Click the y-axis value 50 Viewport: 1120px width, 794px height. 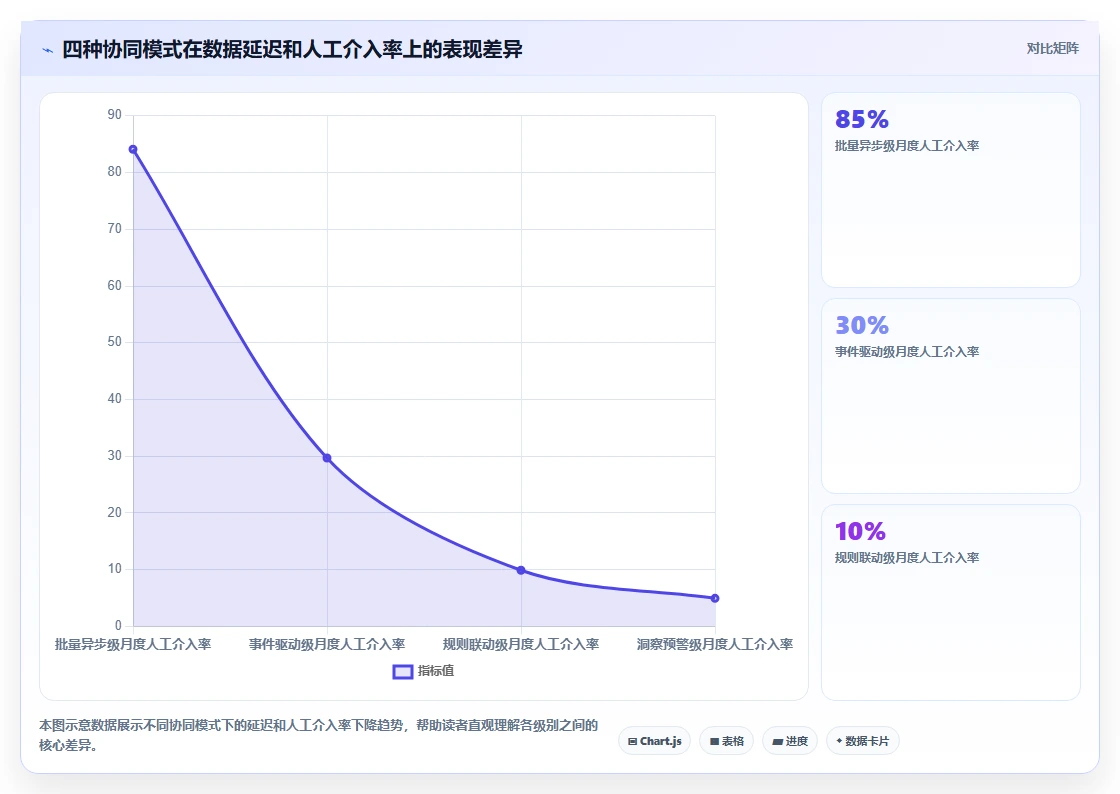114,342
